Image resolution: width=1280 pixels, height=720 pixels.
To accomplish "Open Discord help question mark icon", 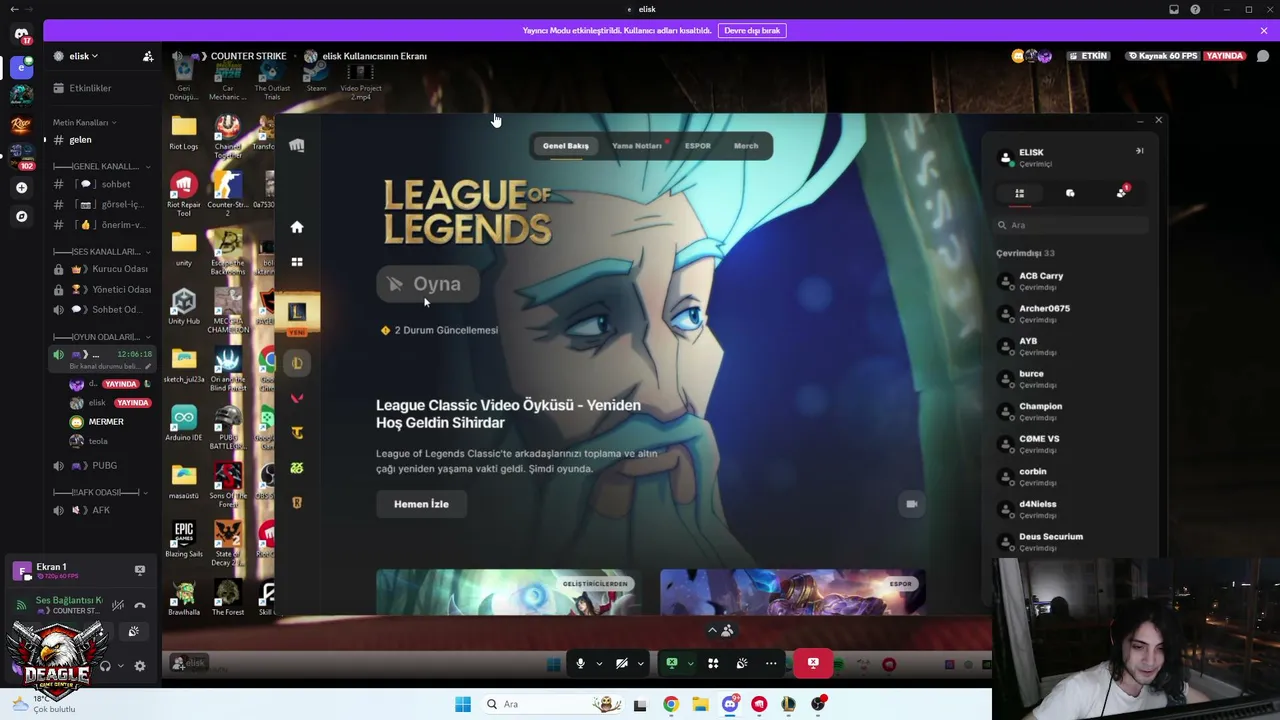I will [x=1195, y=10].
